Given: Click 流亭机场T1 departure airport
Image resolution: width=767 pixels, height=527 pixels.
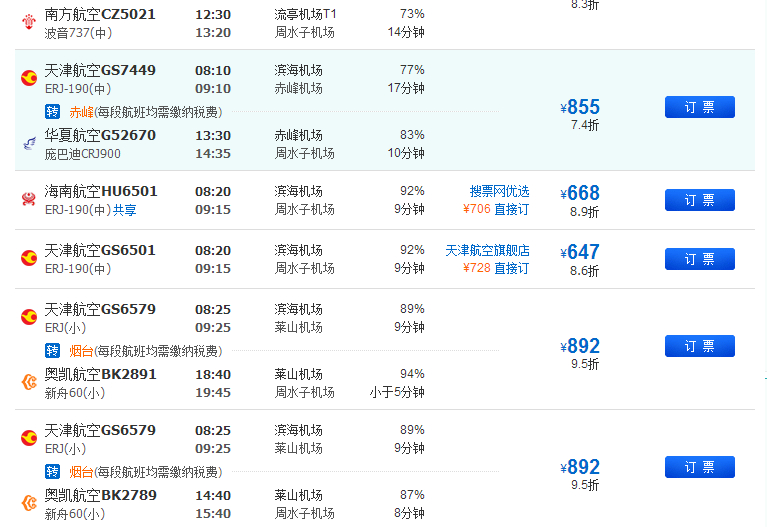Looking at the screenshot, I should pyautogui.click(x=306, y=15).
